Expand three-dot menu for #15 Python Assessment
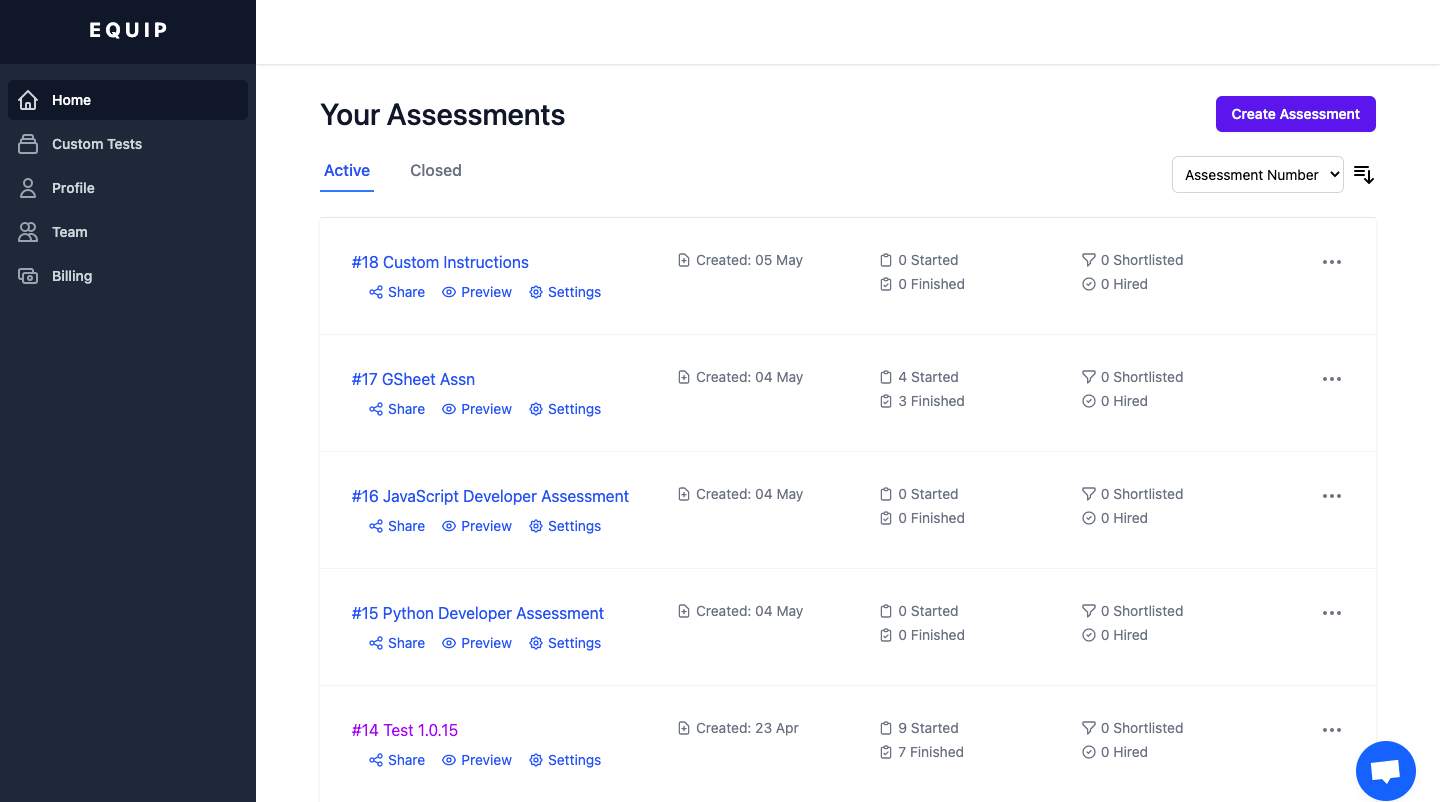Screen dimensions: 1440x802 (x=1331, y=613)
